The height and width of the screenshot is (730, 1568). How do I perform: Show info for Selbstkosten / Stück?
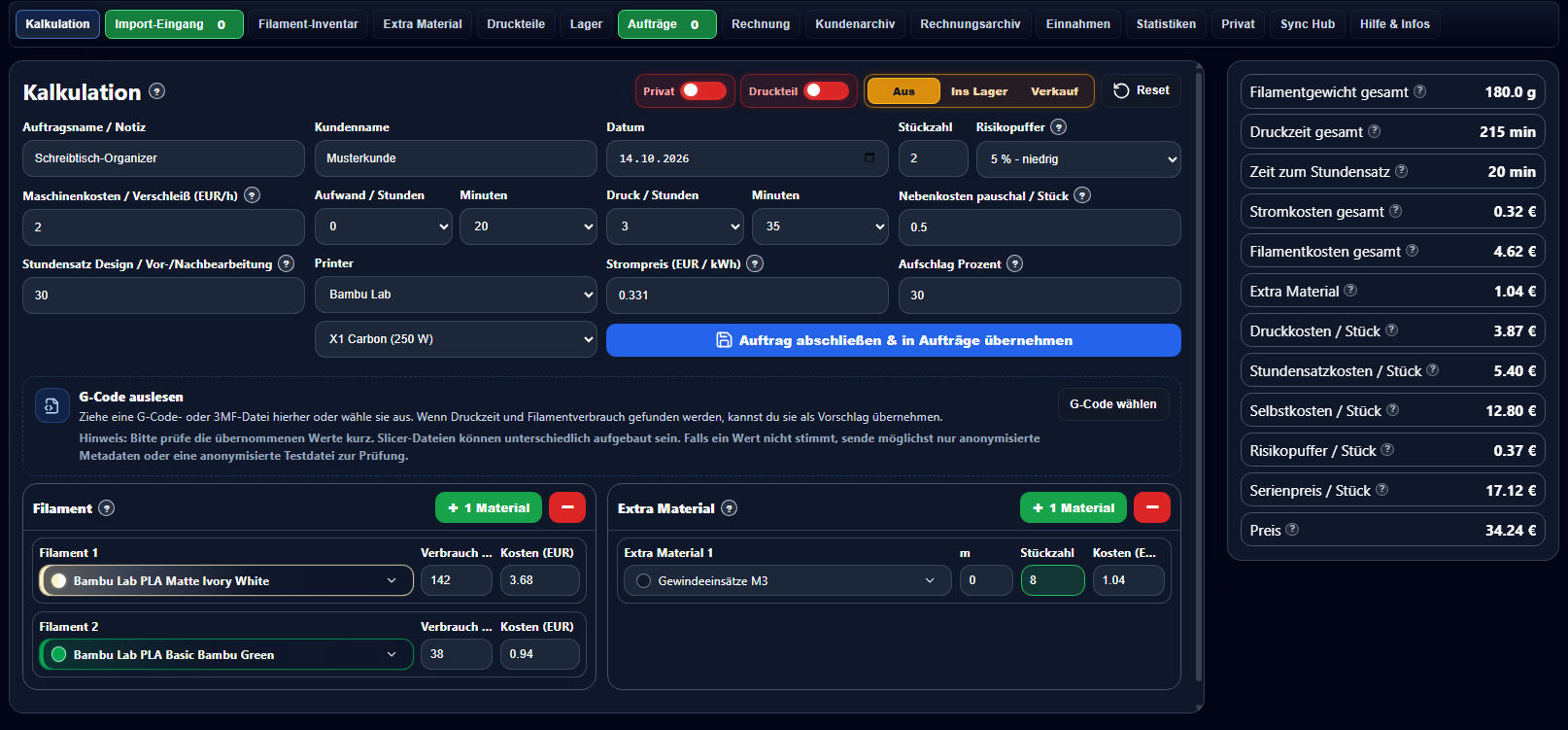(1392, 410)
